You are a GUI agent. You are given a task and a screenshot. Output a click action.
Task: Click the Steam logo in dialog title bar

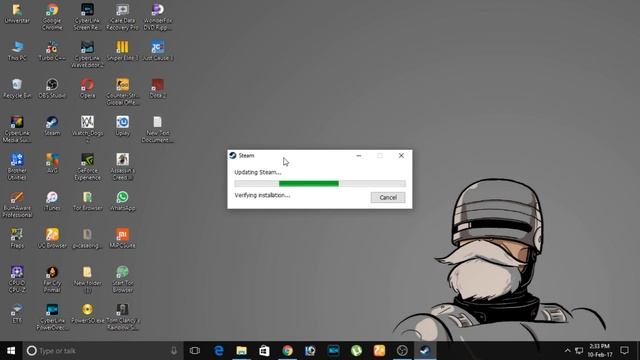233,156
